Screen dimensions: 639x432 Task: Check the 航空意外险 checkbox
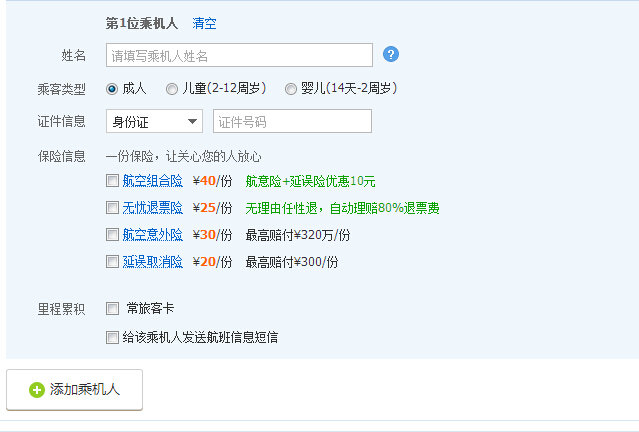[x=112, y=235]
